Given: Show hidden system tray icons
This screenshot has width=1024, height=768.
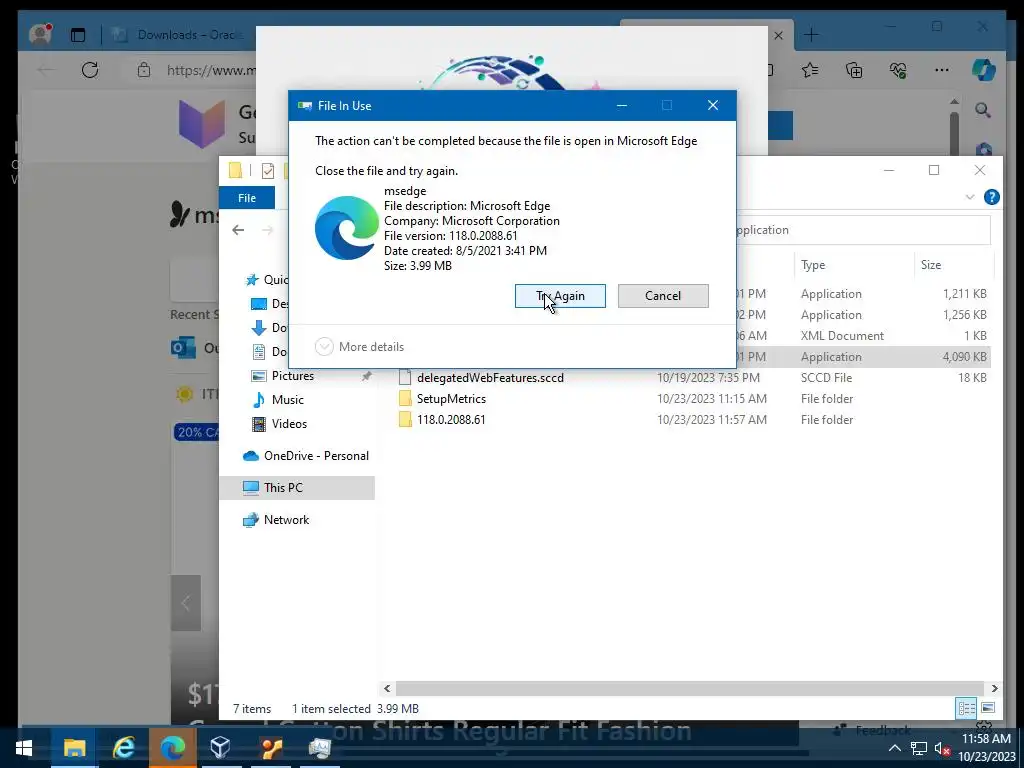Looking at the screenshot, I should (895, 748).
